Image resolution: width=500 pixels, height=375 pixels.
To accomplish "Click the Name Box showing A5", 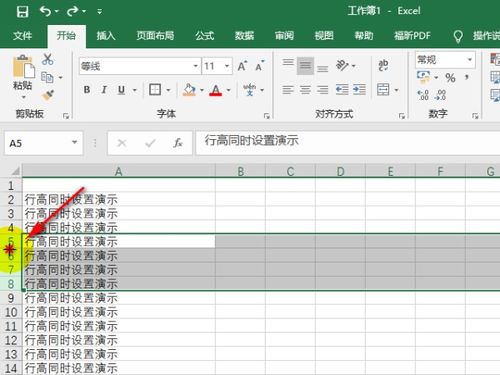I will pos(44,143).
